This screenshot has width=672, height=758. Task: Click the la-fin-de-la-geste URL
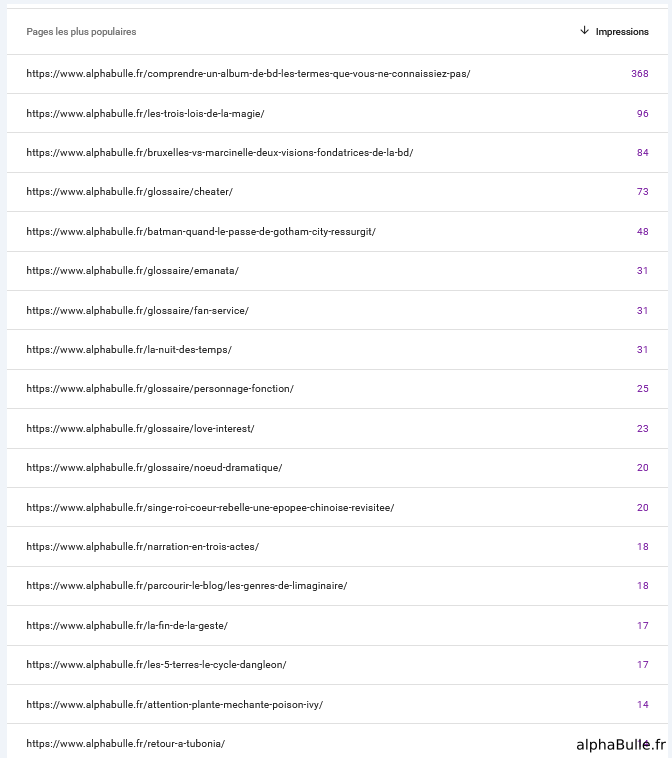point(127,626)
